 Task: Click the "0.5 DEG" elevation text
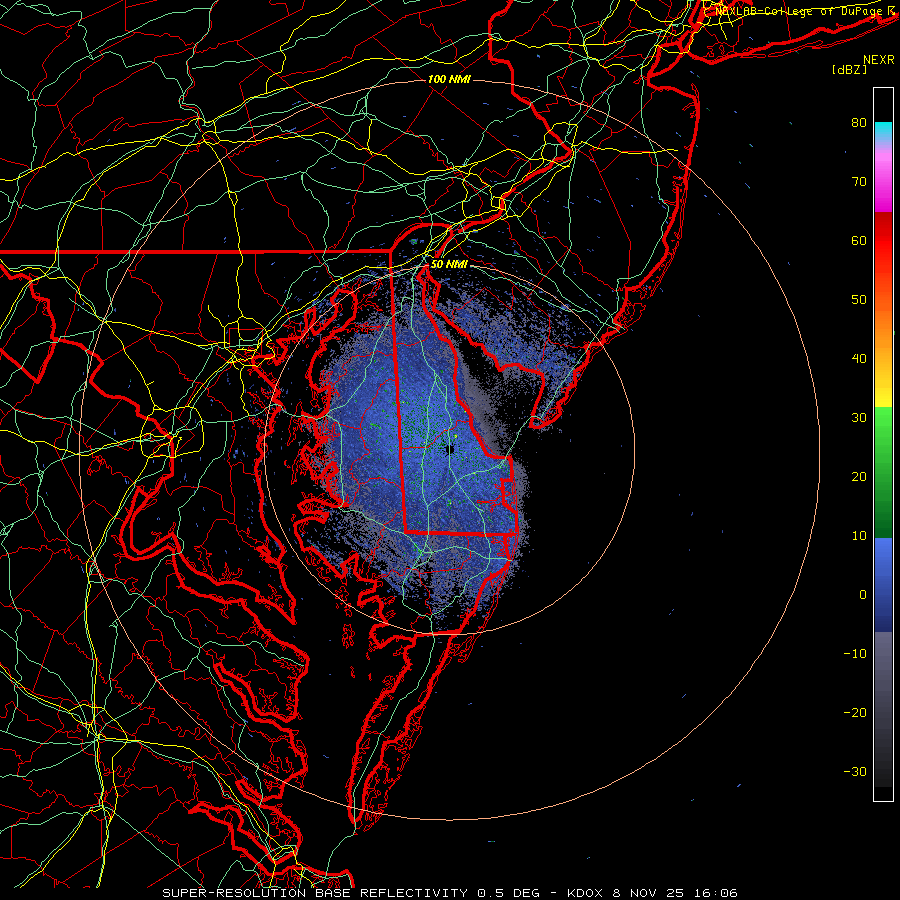(x=508, y=893)
